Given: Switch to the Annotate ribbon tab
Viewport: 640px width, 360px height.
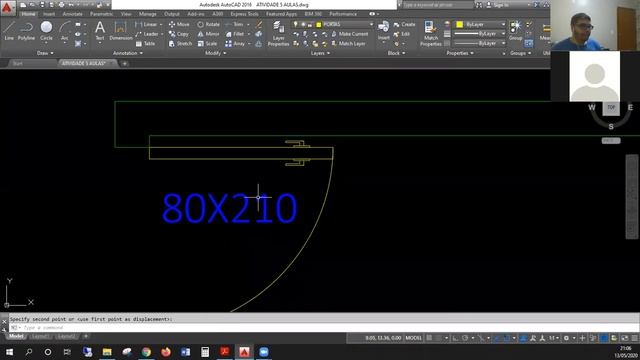Looking at the screenshot, I should (72, 14).
